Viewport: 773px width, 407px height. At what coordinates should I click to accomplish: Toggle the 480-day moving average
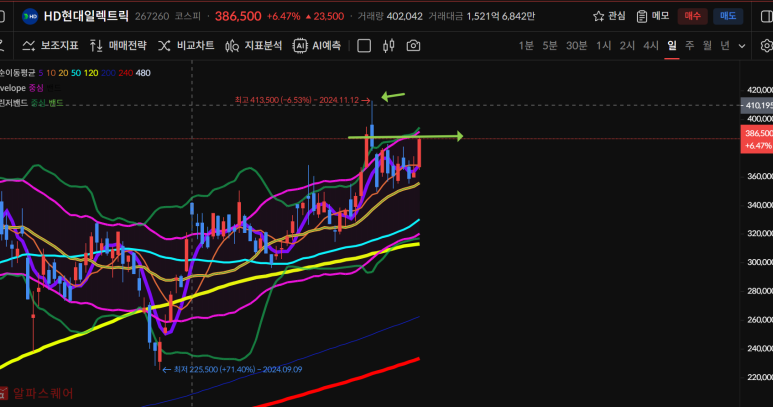(x=143, y=73)
